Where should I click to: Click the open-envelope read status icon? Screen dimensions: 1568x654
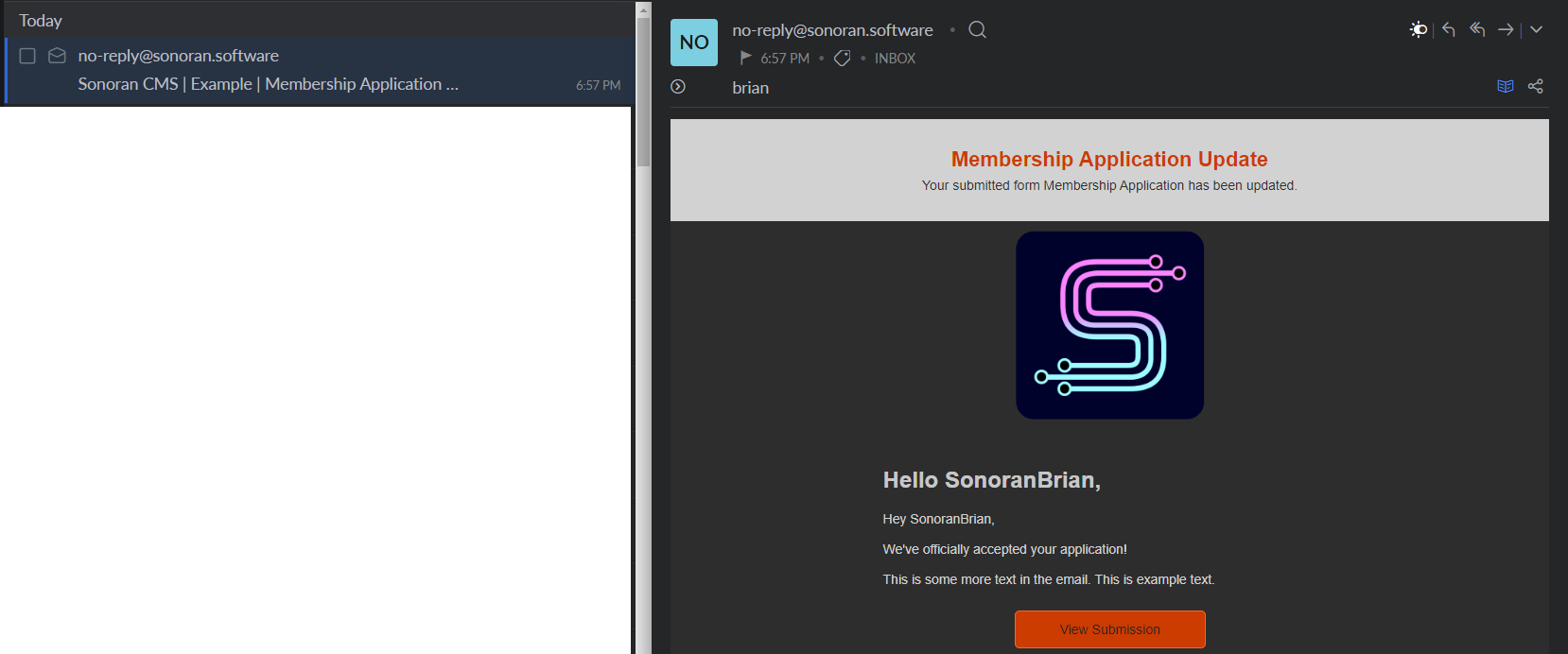tap(57, 56)
